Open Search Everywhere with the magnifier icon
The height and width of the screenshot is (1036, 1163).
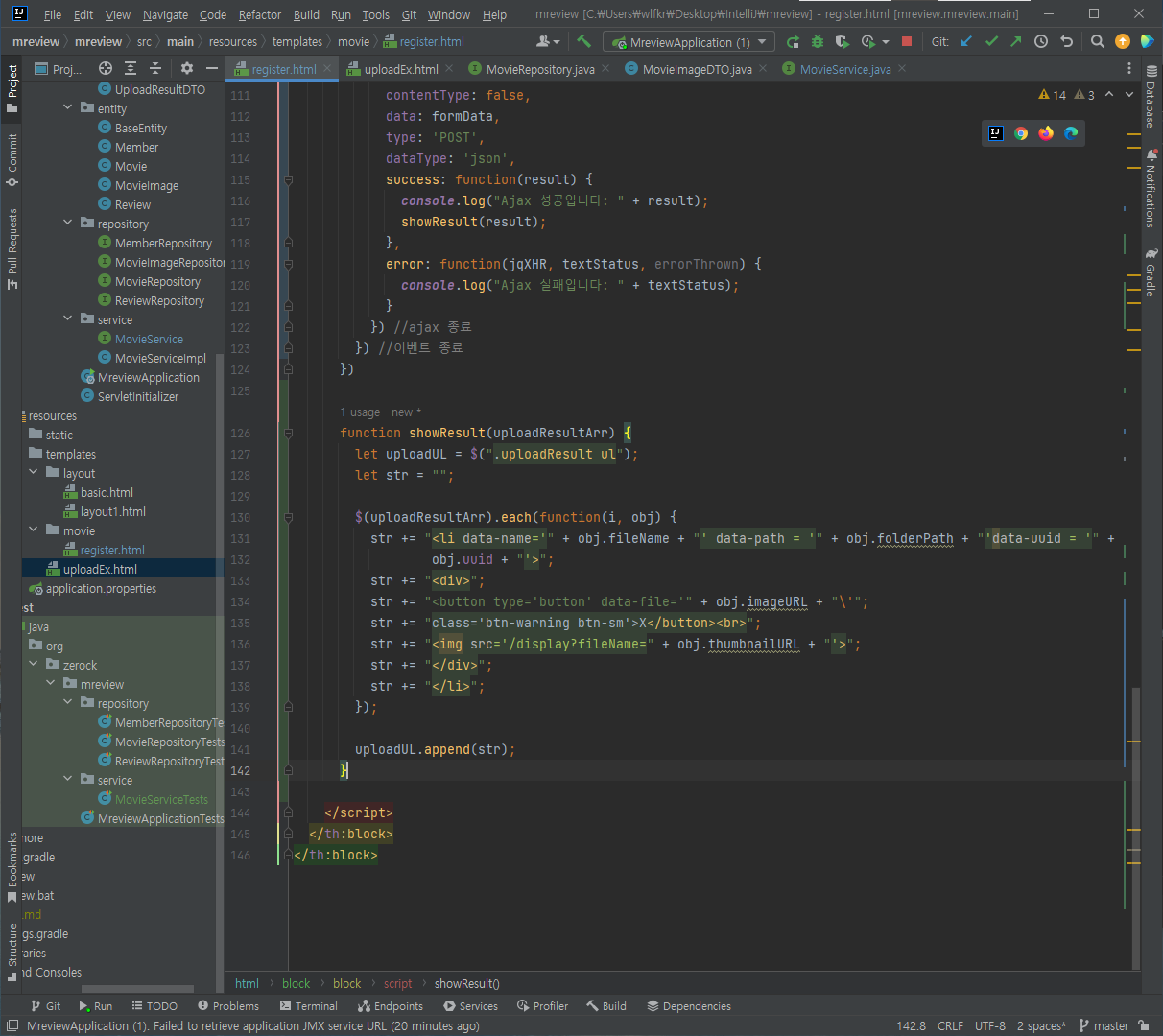click(1098, 41)
